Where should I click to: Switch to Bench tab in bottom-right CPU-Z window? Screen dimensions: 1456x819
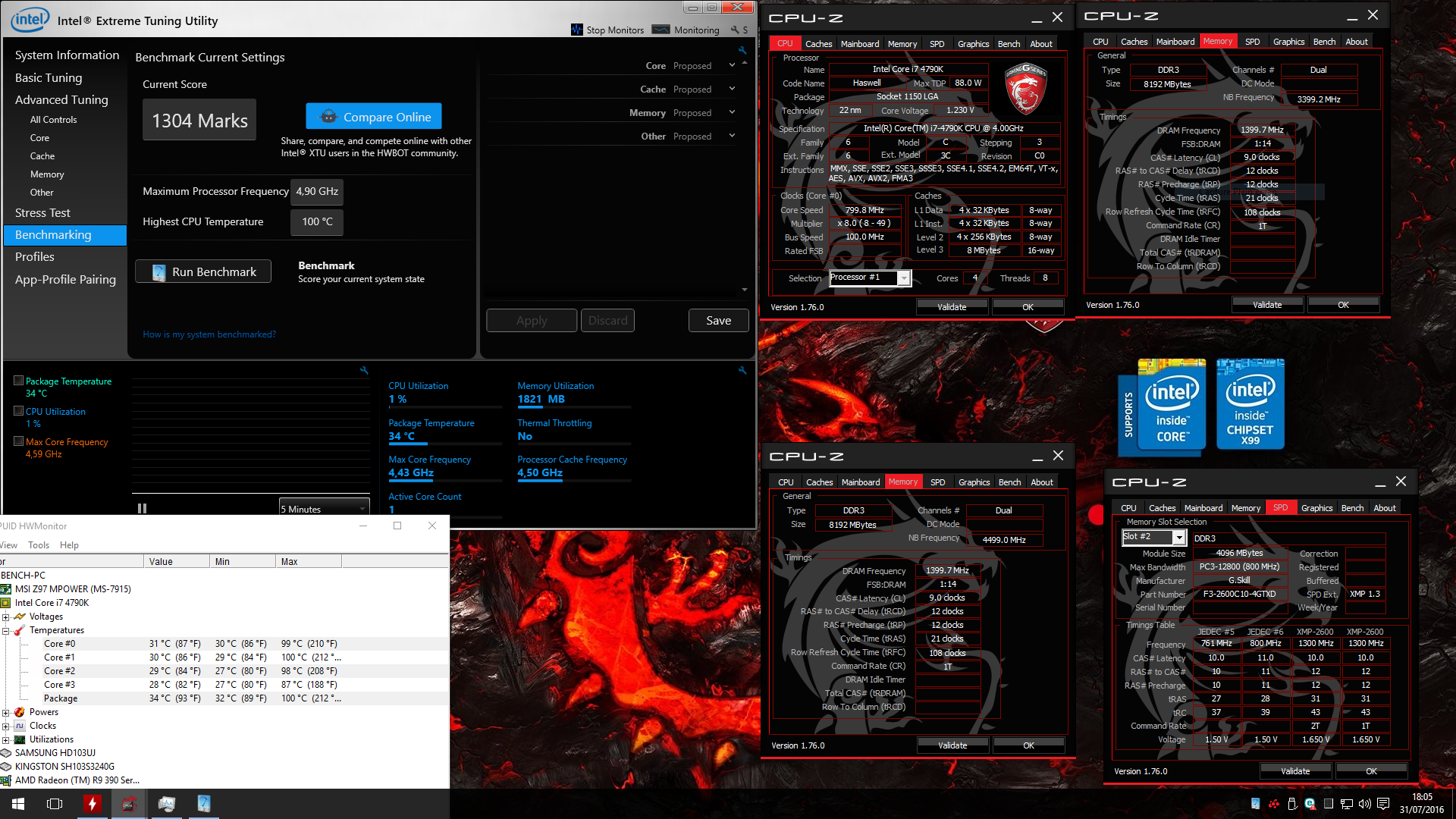point(1352,508)
